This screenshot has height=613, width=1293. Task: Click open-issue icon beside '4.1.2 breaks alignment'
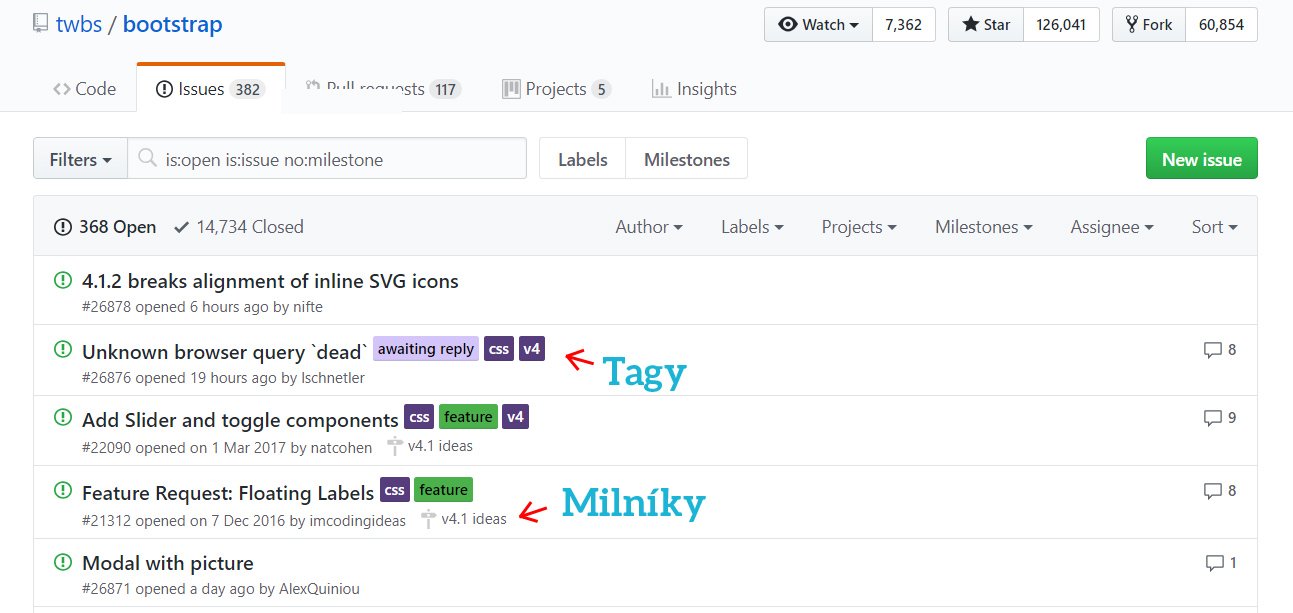pos(63,280)
